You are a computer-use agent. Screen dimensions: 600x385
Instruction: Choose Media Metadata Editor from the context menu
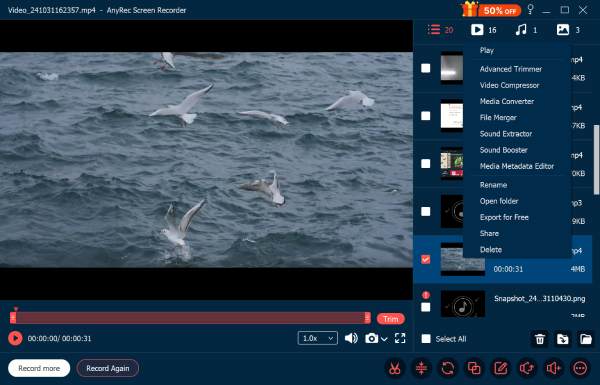coord(517,166)
